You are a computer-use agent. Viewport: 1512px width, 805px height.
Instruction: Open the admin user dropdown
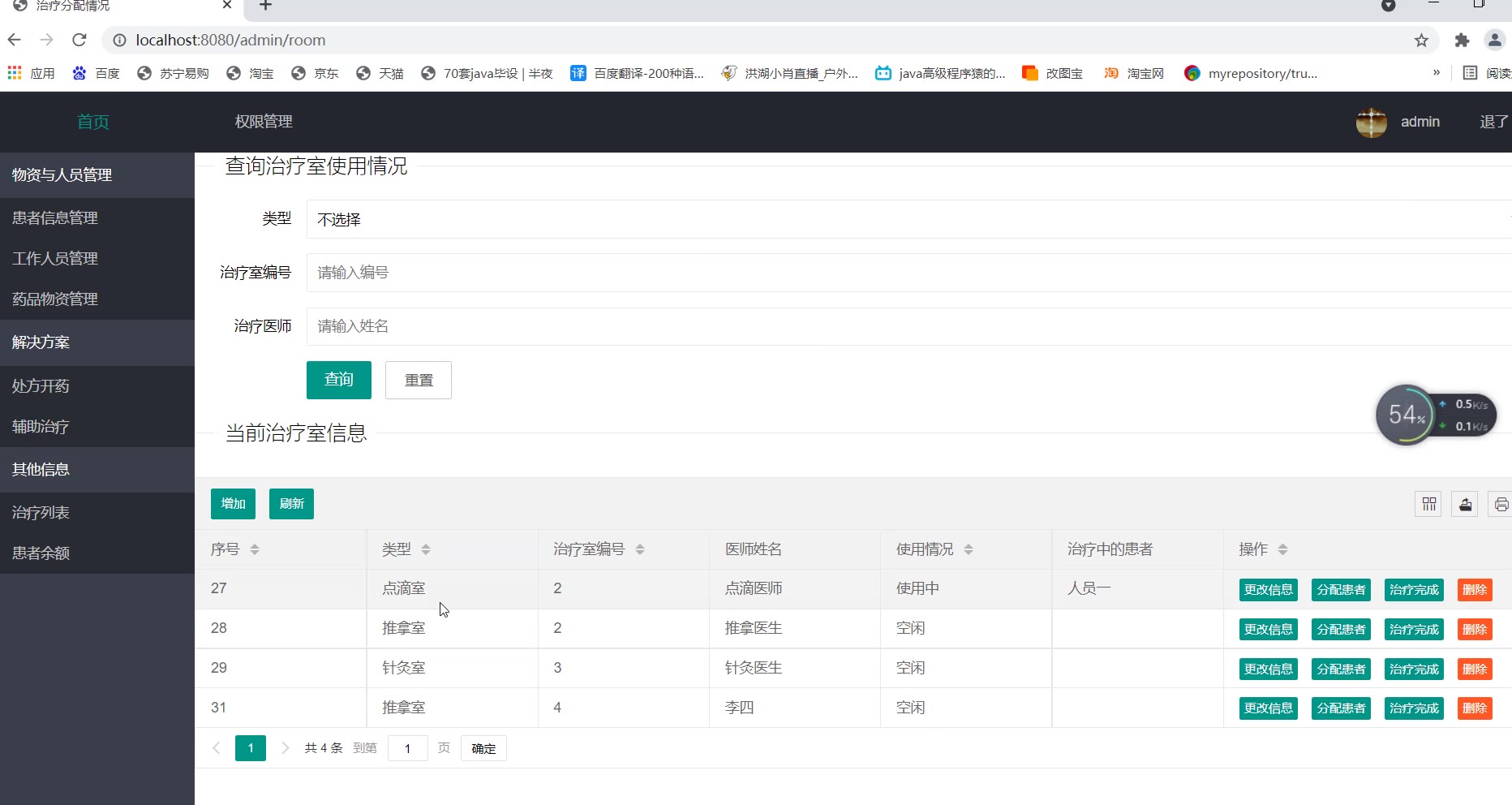[1420, 122]
